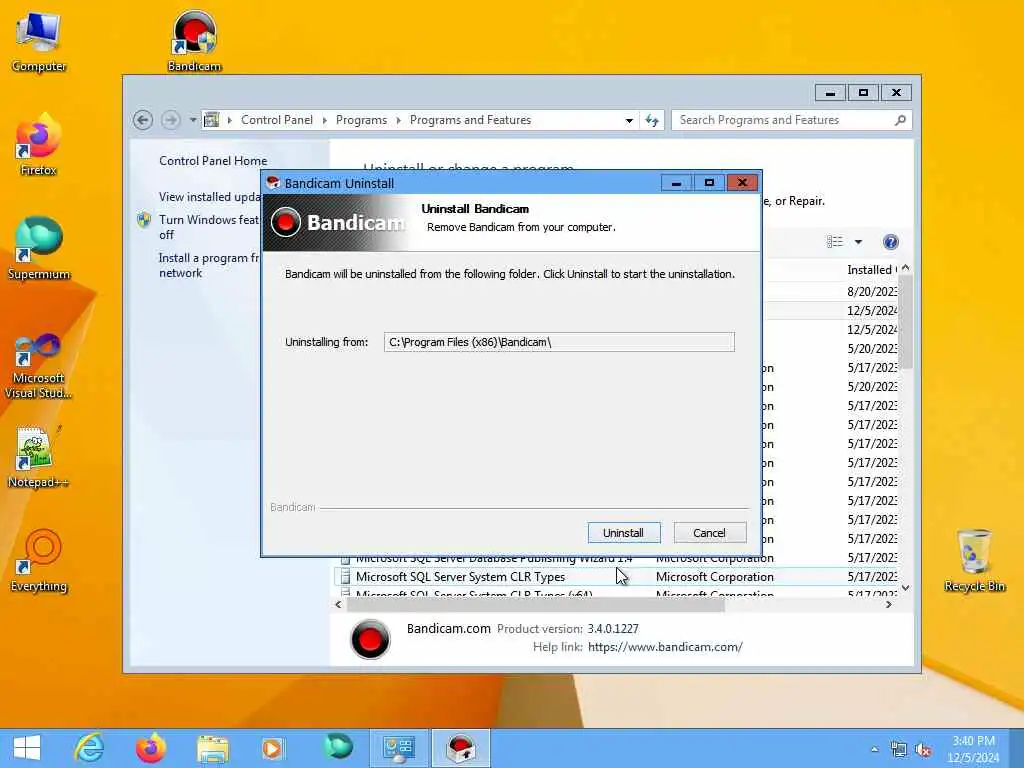Launch Firefox from the taskbar
Viewport: 1024px width, 768px height.
tap(151, 748)
